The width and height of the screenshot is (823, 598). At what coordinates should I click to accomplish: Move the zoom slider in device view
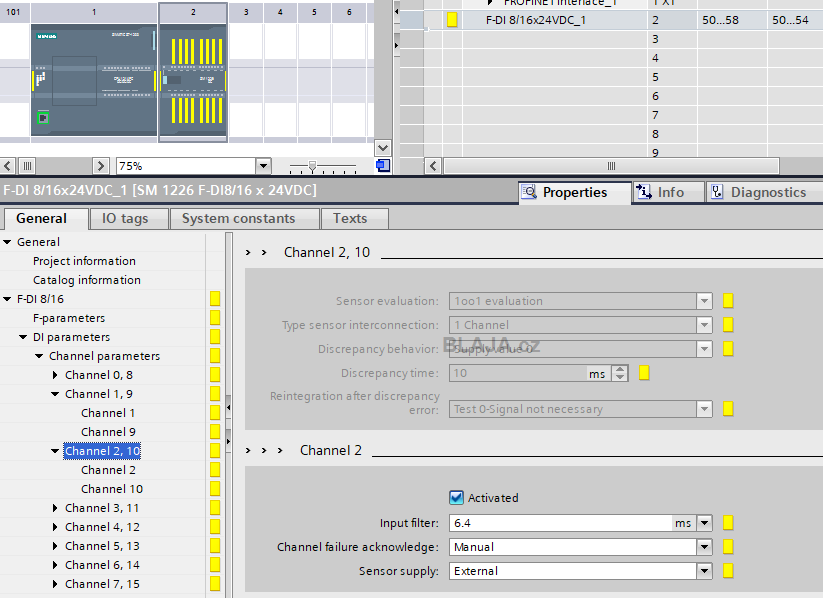(x=312, y=167)
